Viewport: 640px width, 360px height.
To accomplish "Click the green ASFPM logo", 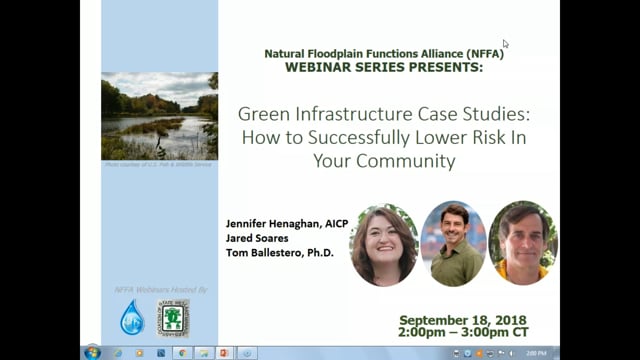I will click(x=173, y=318).
